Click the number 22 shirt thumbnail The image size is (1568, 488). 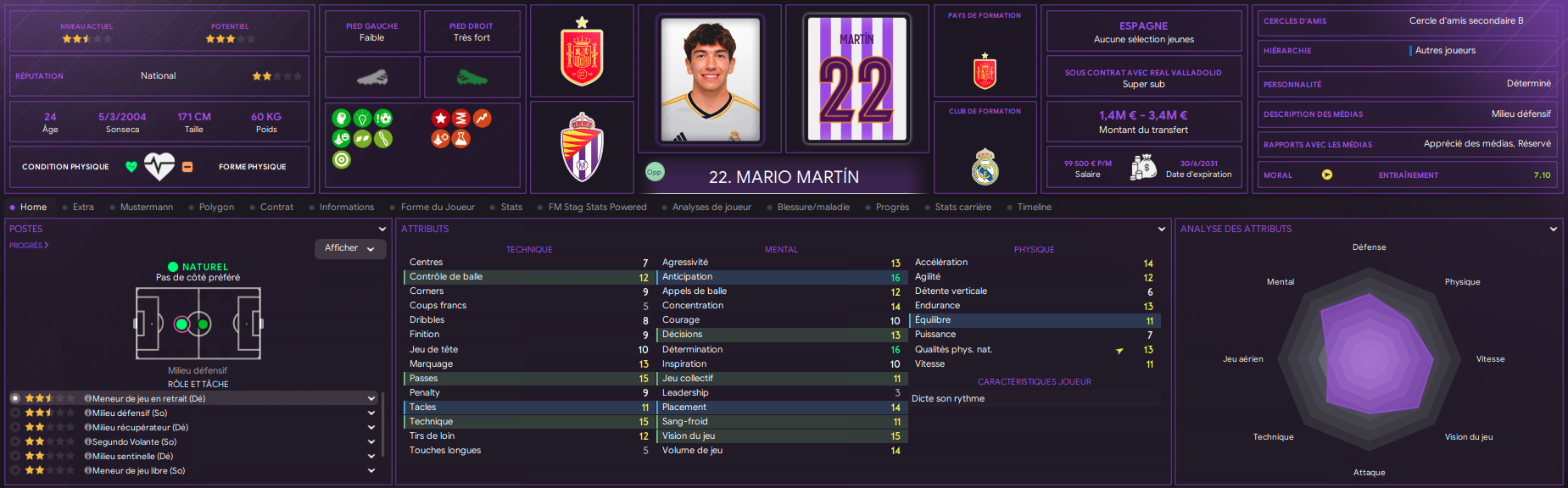(857, 79)
